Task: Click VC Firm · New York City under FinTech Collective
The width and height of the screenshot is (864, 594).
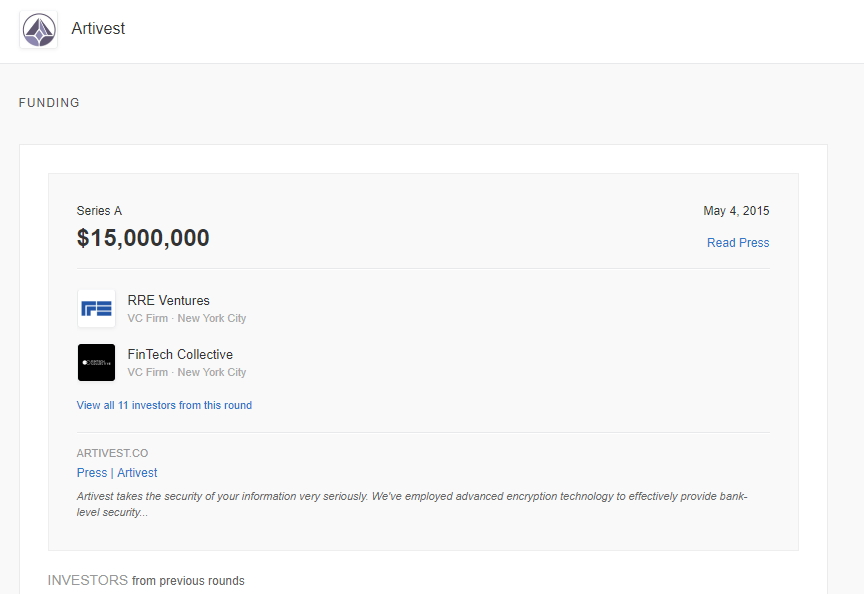Action: coord(187,372)
